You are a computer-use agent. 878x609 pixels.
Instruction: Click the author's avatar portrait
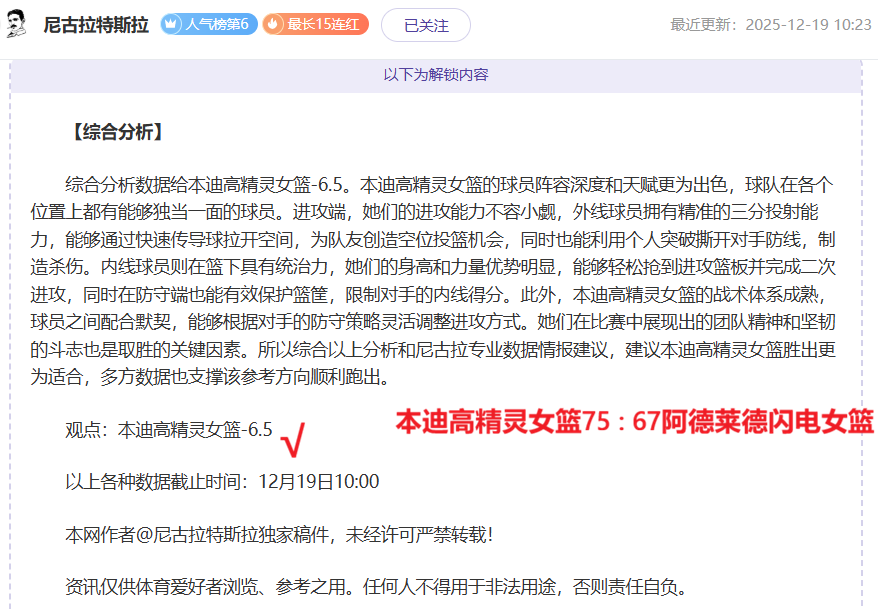[18, 25]
